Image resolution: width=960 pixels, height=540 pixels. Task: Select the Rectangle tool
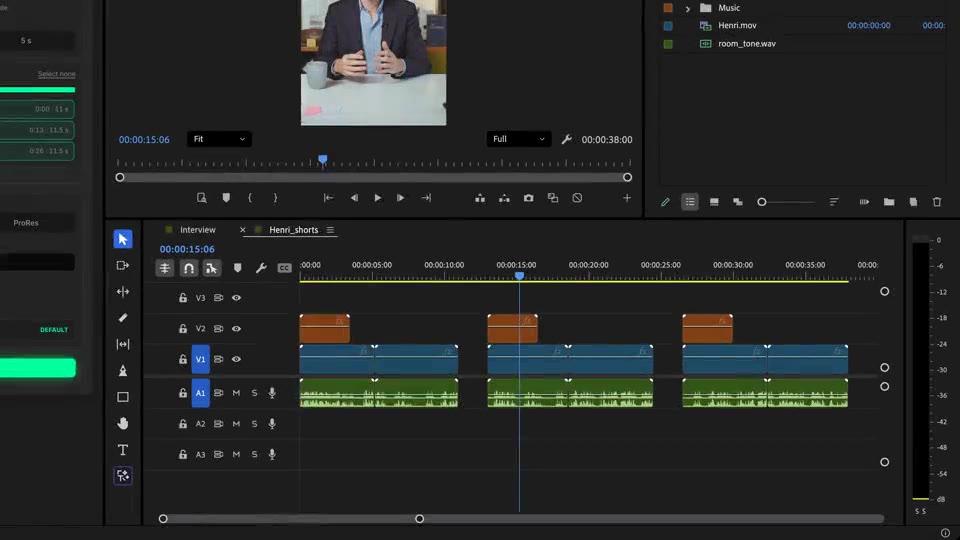122,397
